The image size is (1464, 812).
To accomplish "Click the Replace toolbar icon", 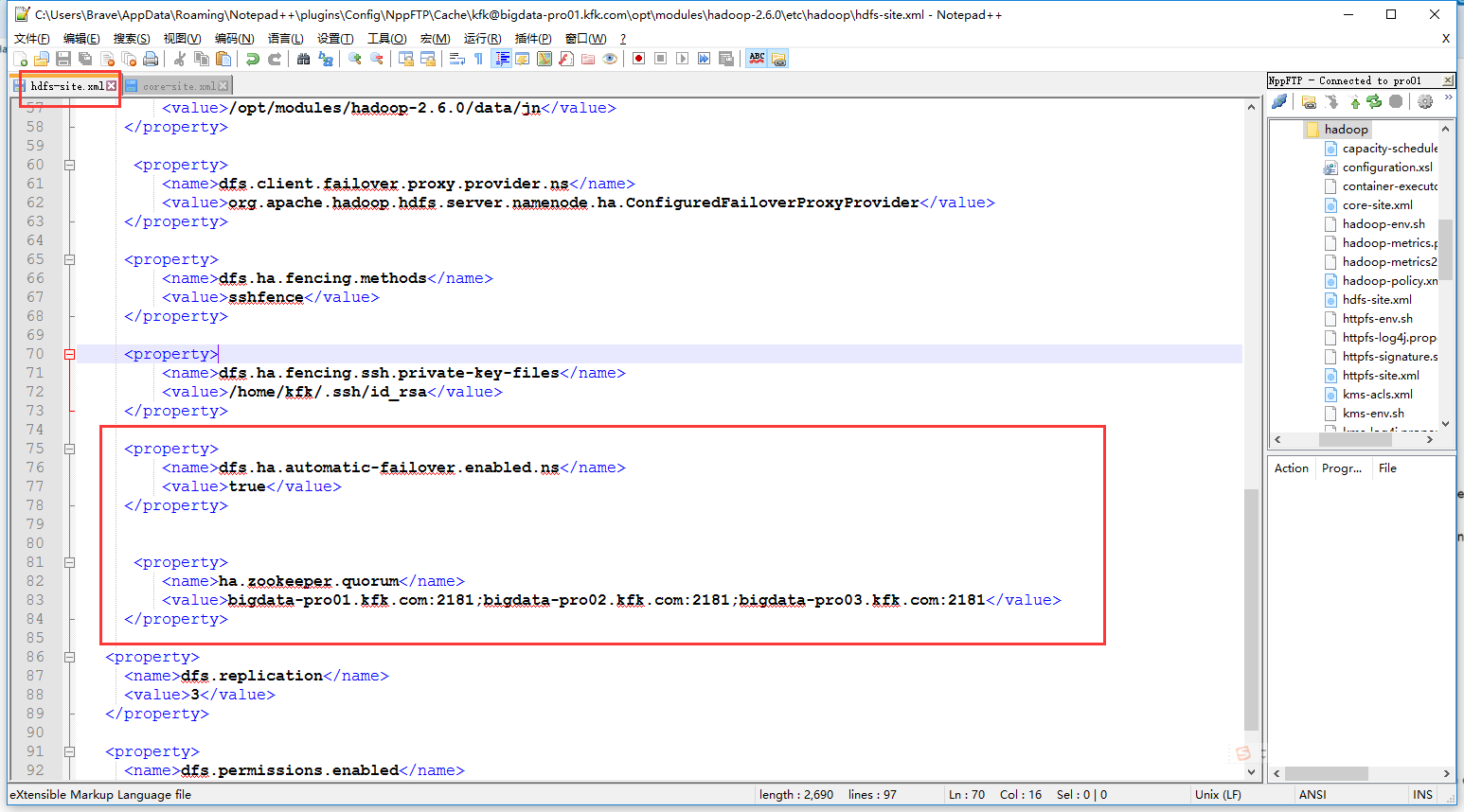I will [326, 59].
